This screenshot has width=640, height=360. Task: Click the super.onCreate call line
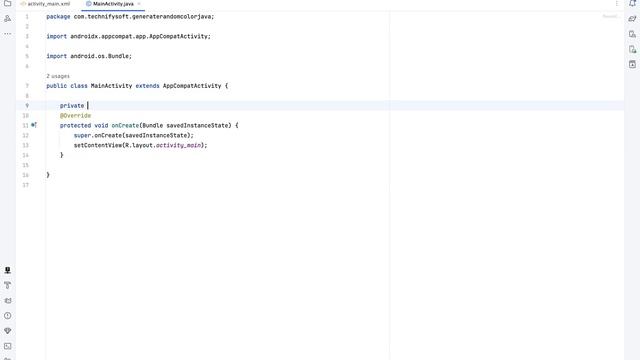coord(134,136)
